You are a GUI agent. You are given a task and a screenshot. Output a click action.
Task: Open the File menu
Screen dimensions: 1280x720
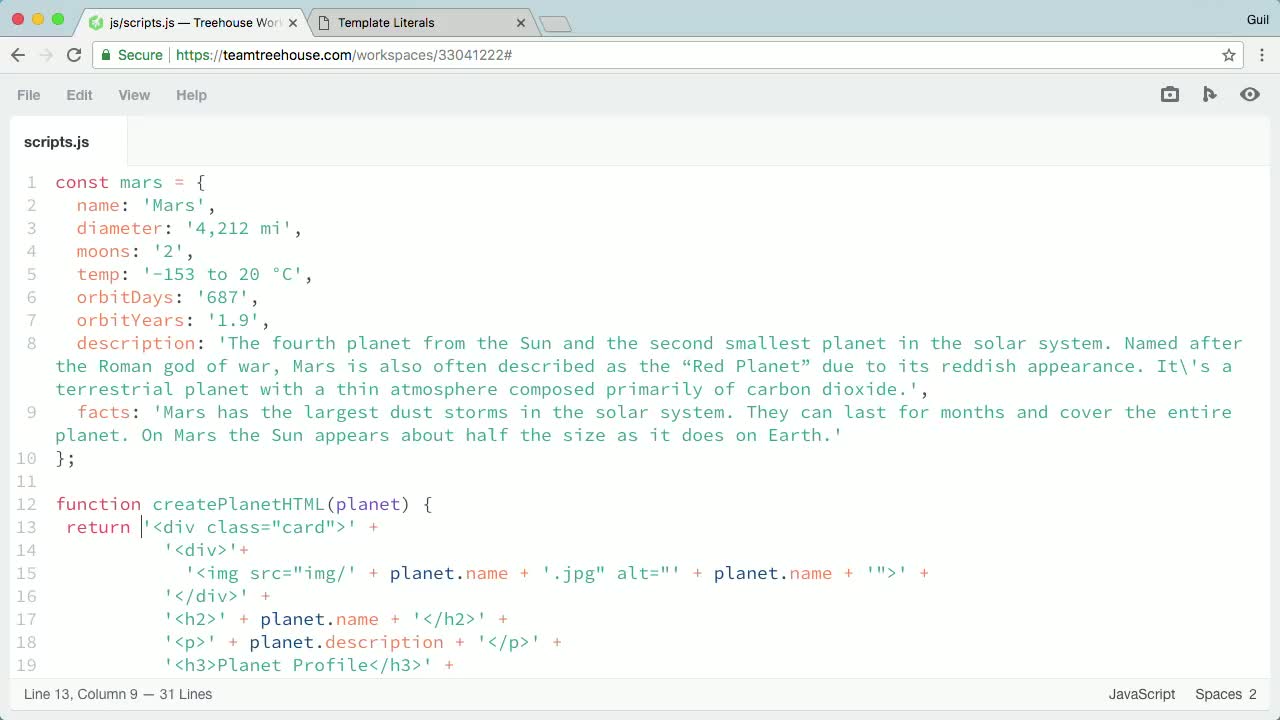28,95
